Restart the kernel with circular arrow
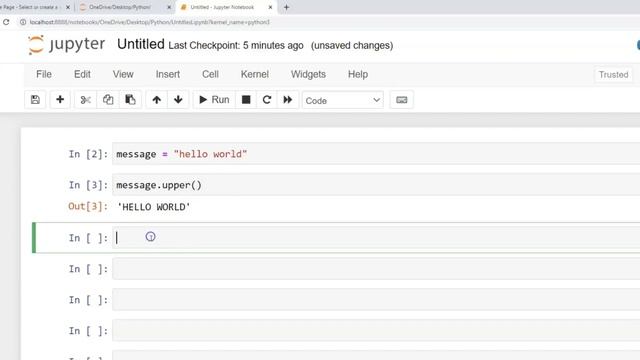The width and height of the screenshot is (640, 360). [x=267, y=100]
